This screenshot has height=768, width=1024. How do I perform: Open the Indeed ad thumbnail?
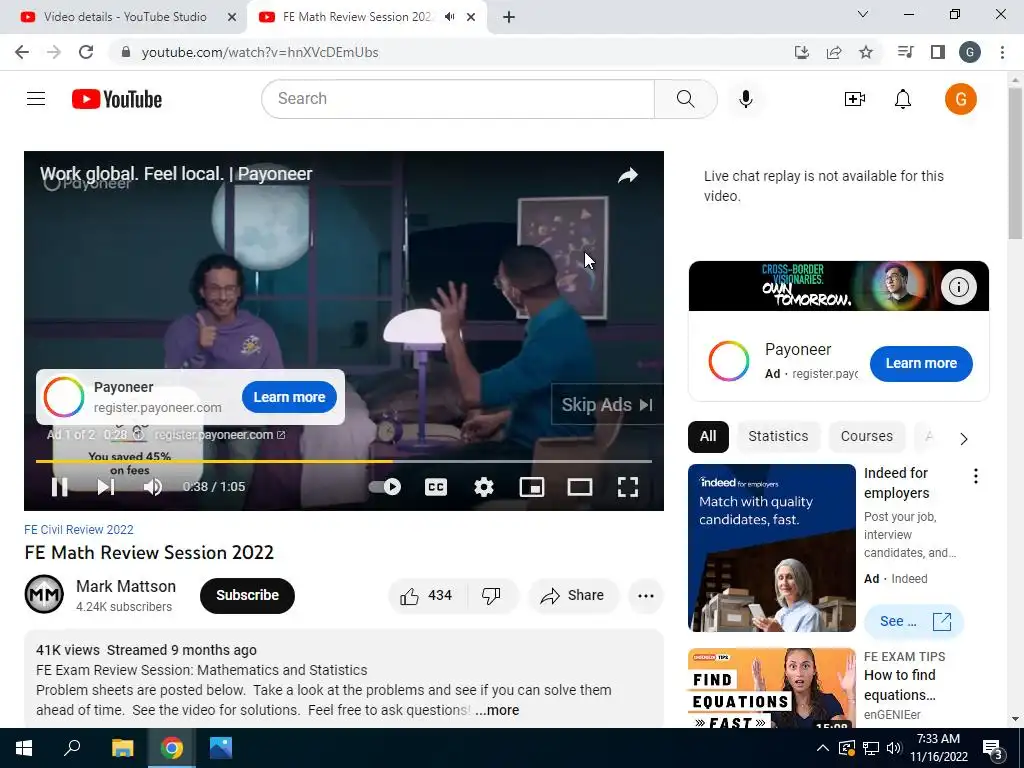point(772,548)
